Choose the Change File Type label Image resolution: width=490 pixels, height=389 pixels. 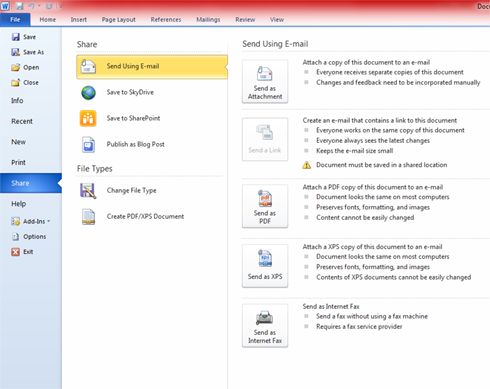point(131,190)
